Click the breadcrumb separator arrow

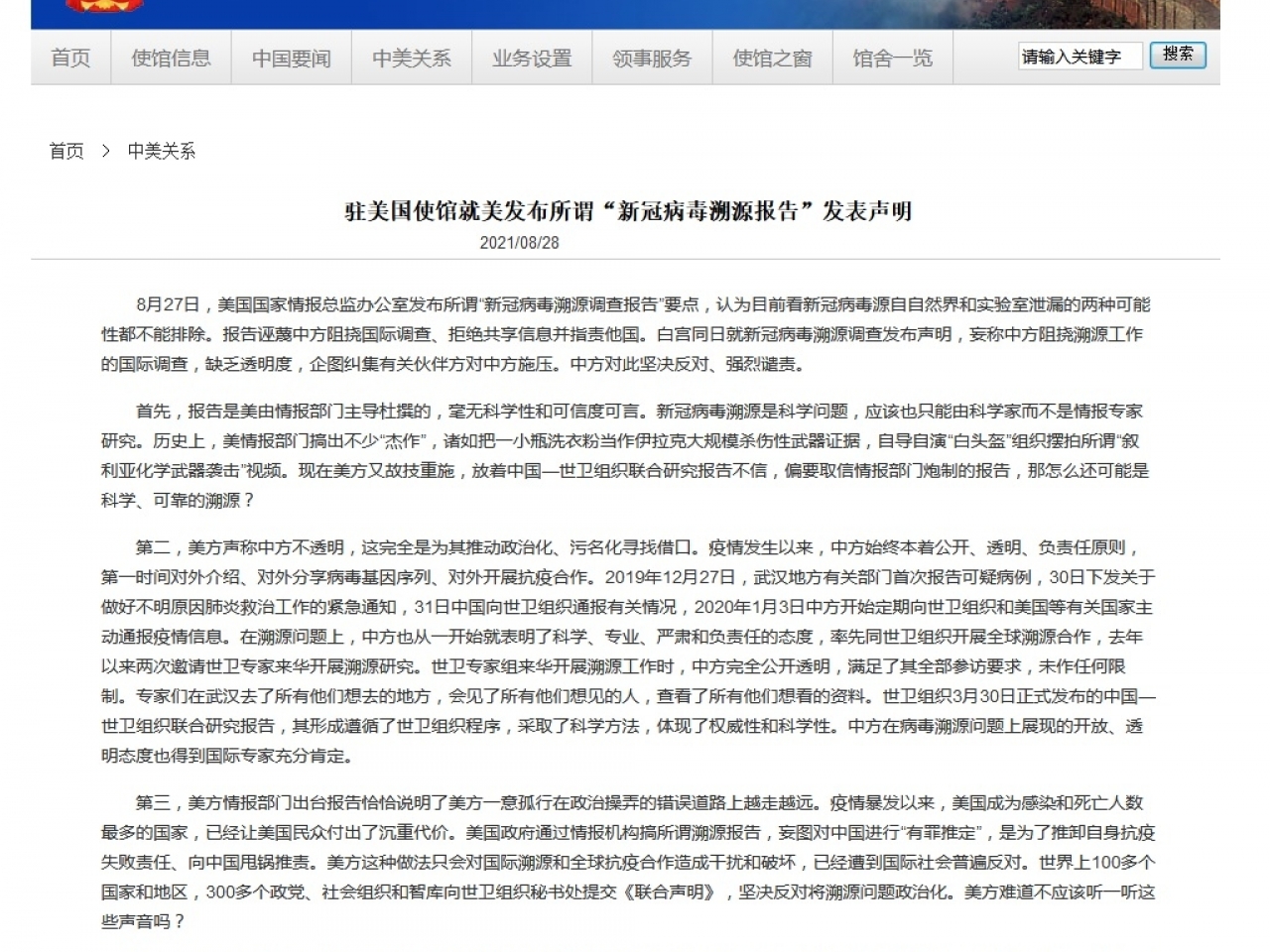(x=105, y=151)
